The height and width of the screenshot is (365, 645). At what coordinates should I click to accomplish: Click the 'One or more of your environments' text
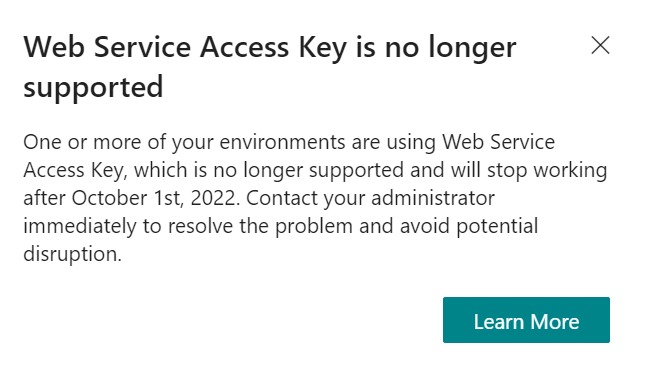184,142
